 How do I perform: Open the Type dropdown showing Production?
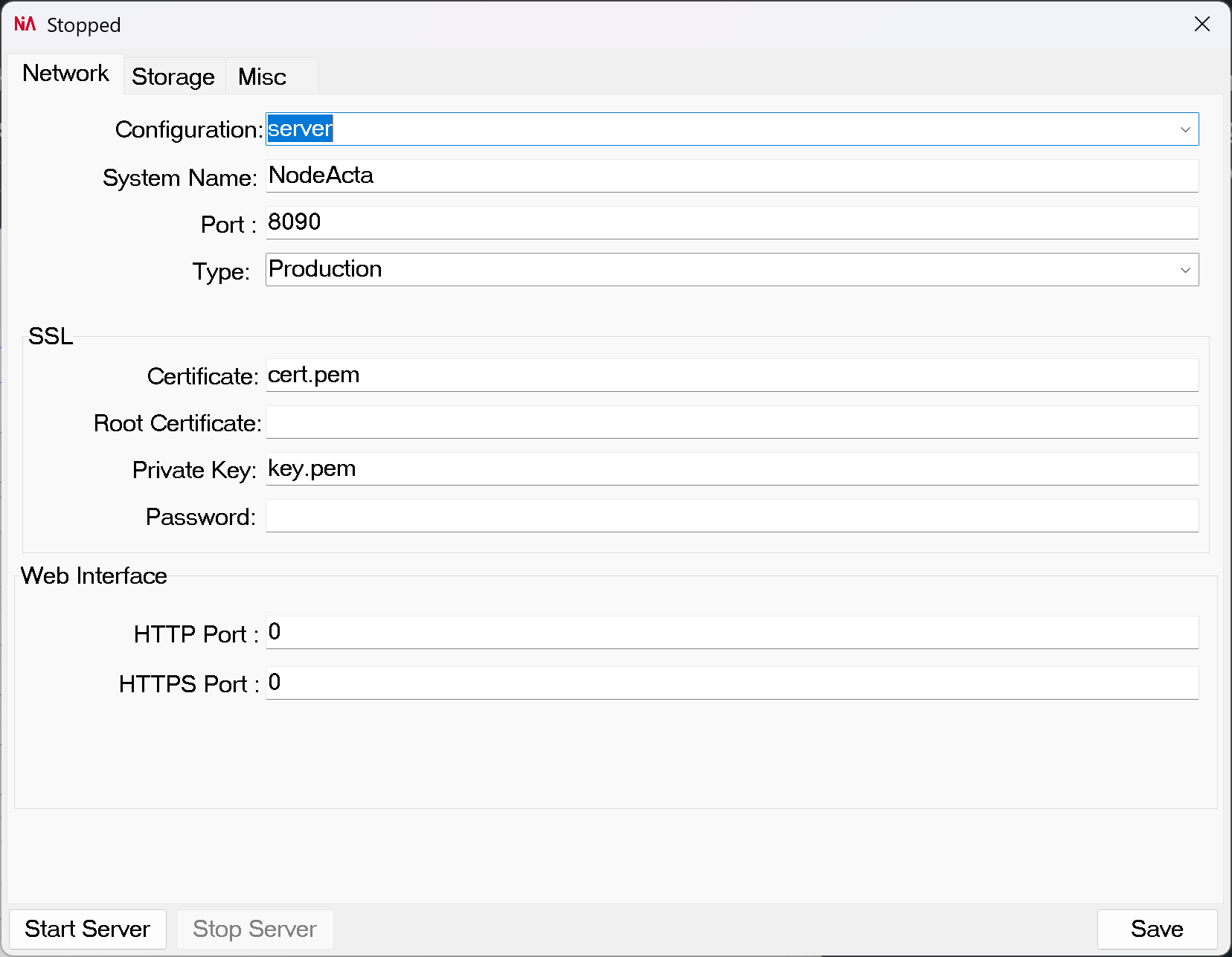tap(731, 269)
